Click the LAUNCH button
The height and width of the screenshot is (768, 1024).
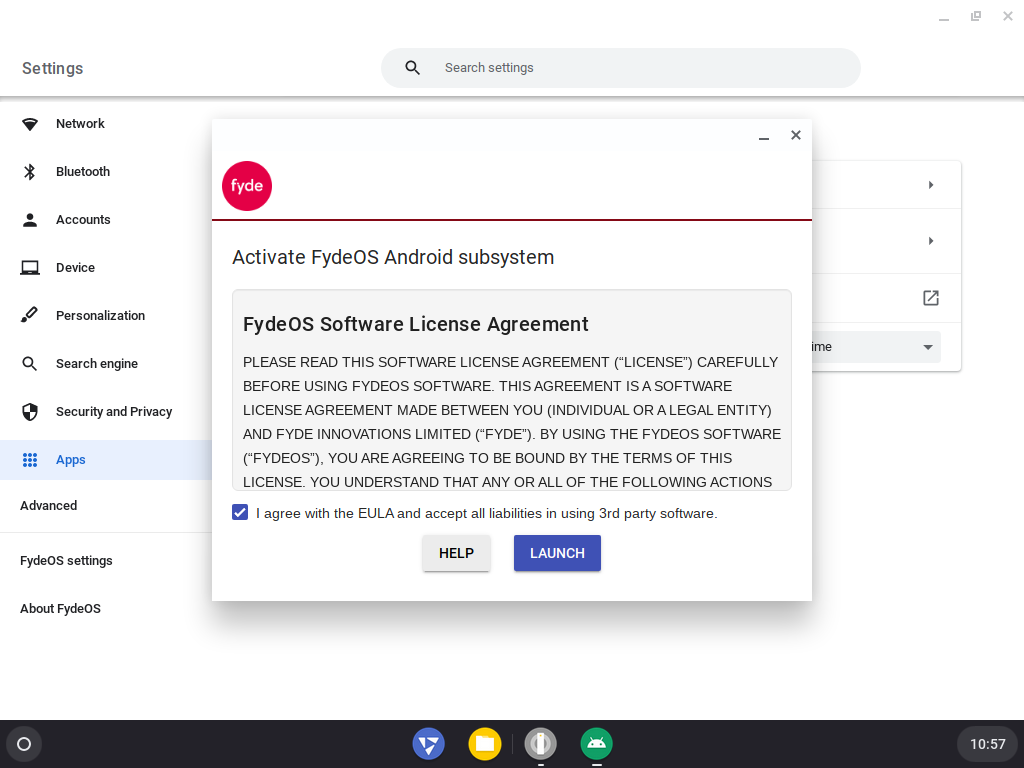557,553
